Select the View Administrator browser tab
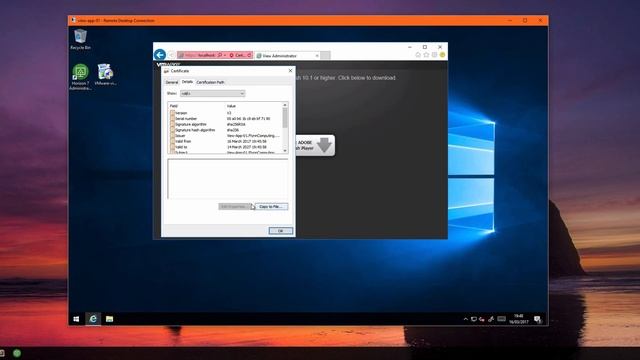Image resolution: width=640 pixels, height=360 pixels. (288, 56)
